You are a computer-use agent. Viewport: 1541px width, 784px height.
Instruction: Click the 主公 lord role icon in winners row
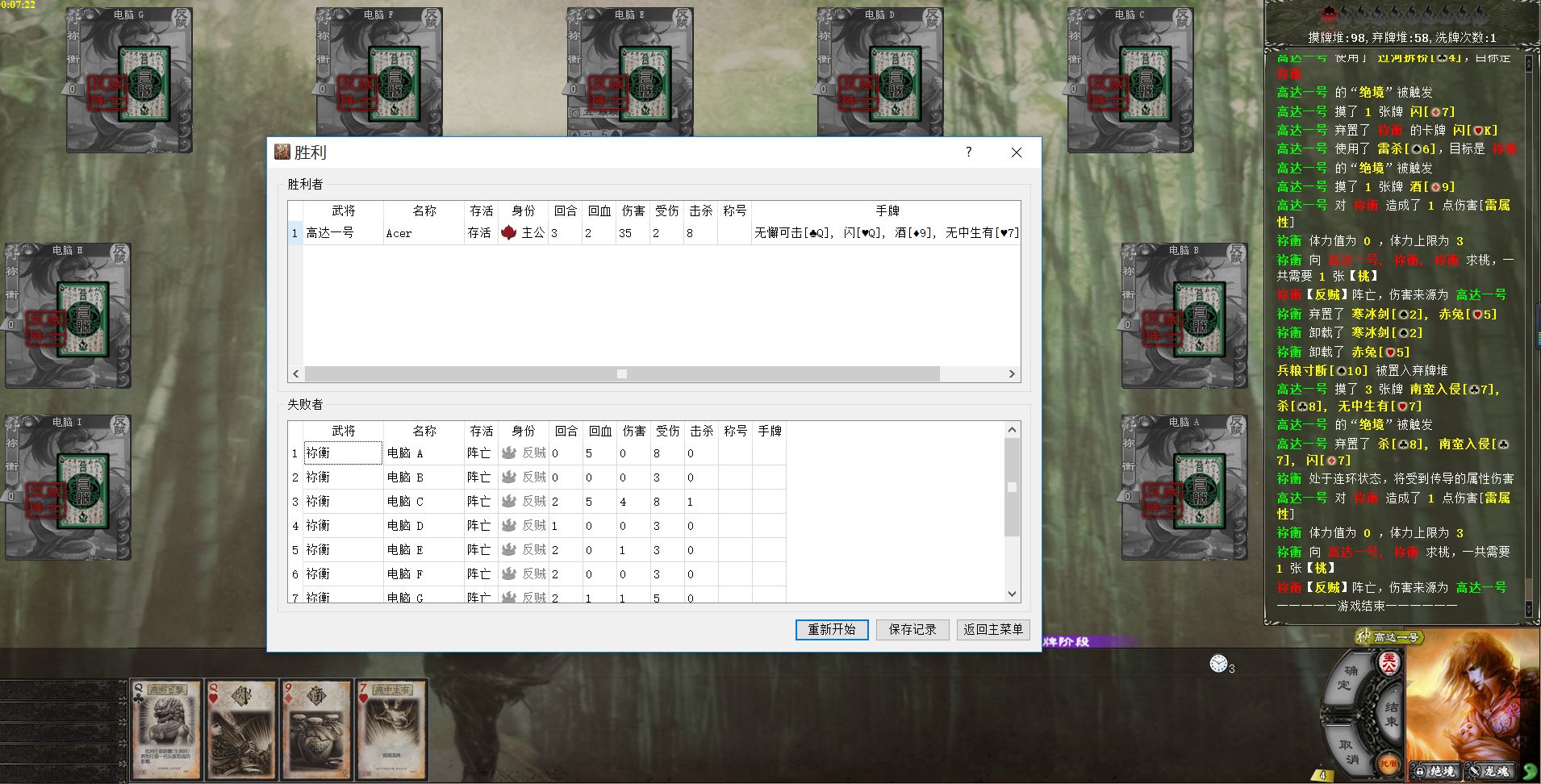point(508,233)
